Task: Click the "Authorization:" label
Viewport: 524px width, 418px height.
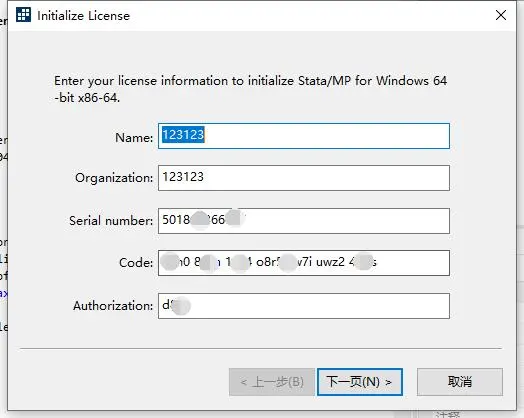Action: (113, 306)
